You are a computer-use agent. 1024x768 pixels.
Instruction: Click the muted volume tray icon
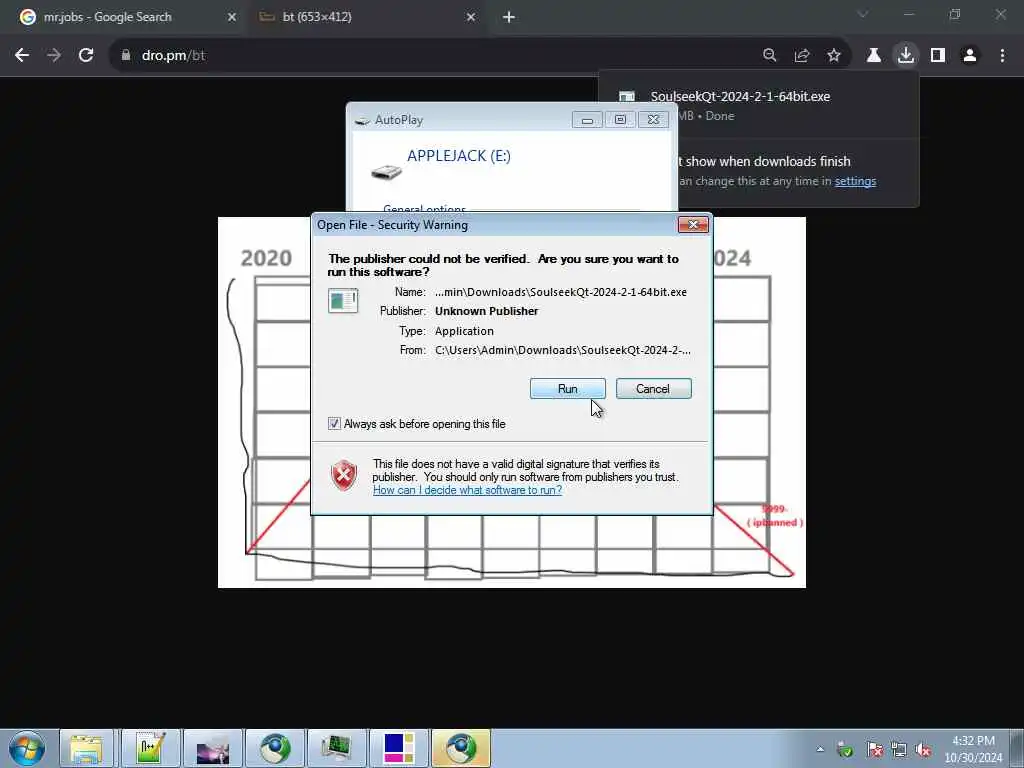(x=923, y=749)
